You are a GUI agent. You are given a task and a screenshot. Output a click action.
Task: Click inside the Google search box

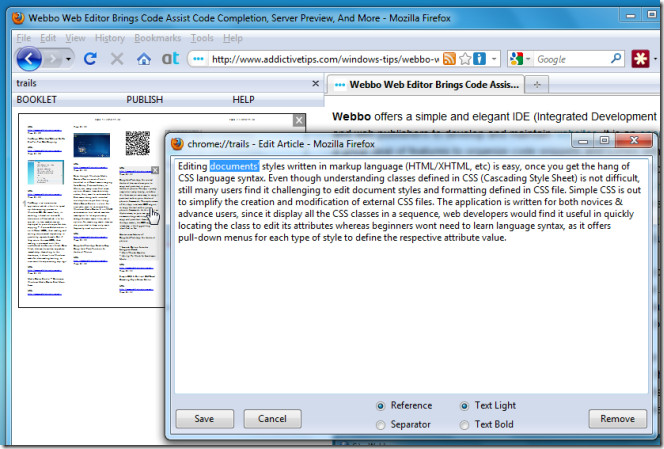click(x=572, y=59)
